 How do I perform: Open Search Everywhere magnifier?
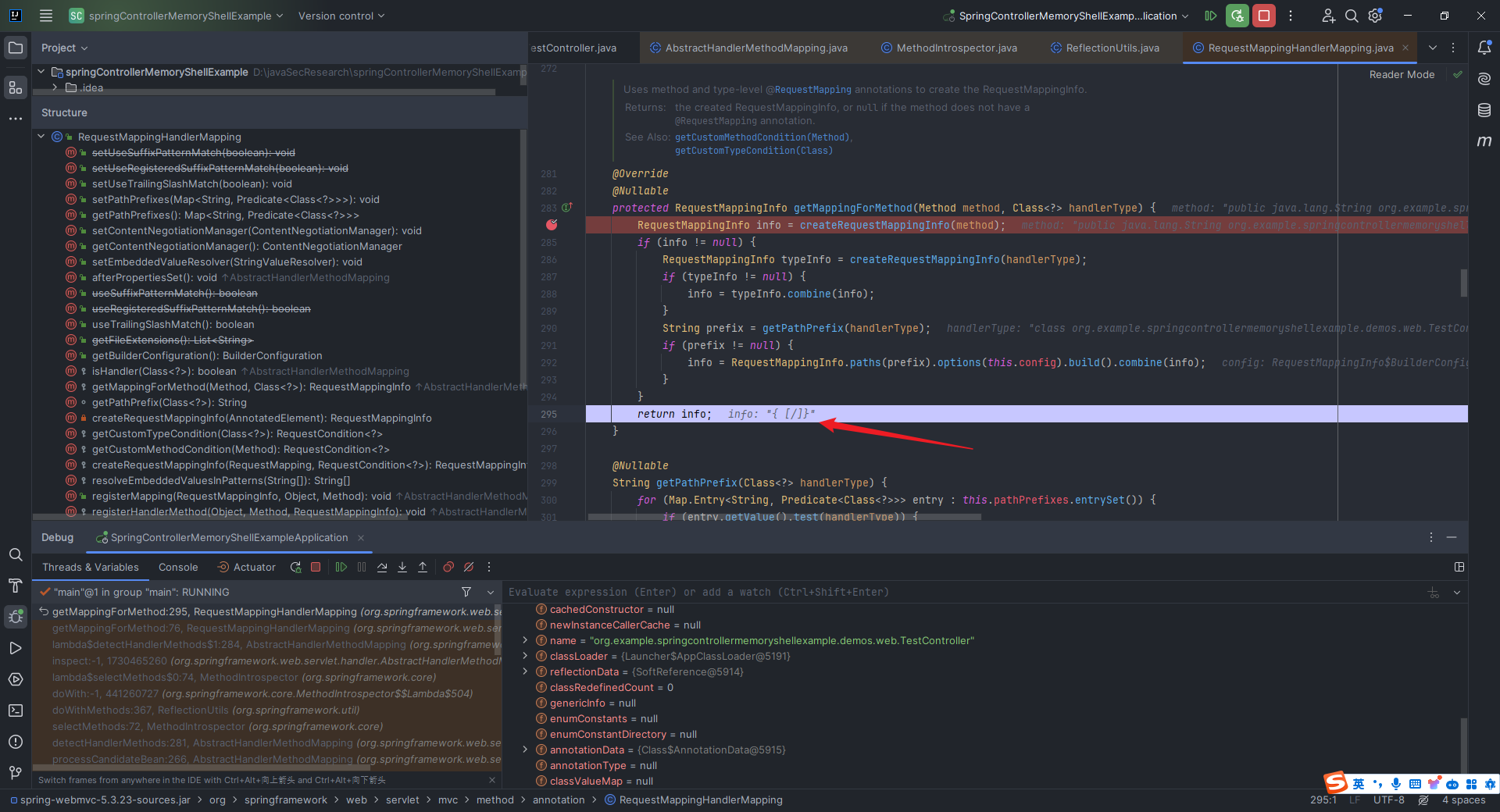tap(1352, 16)
